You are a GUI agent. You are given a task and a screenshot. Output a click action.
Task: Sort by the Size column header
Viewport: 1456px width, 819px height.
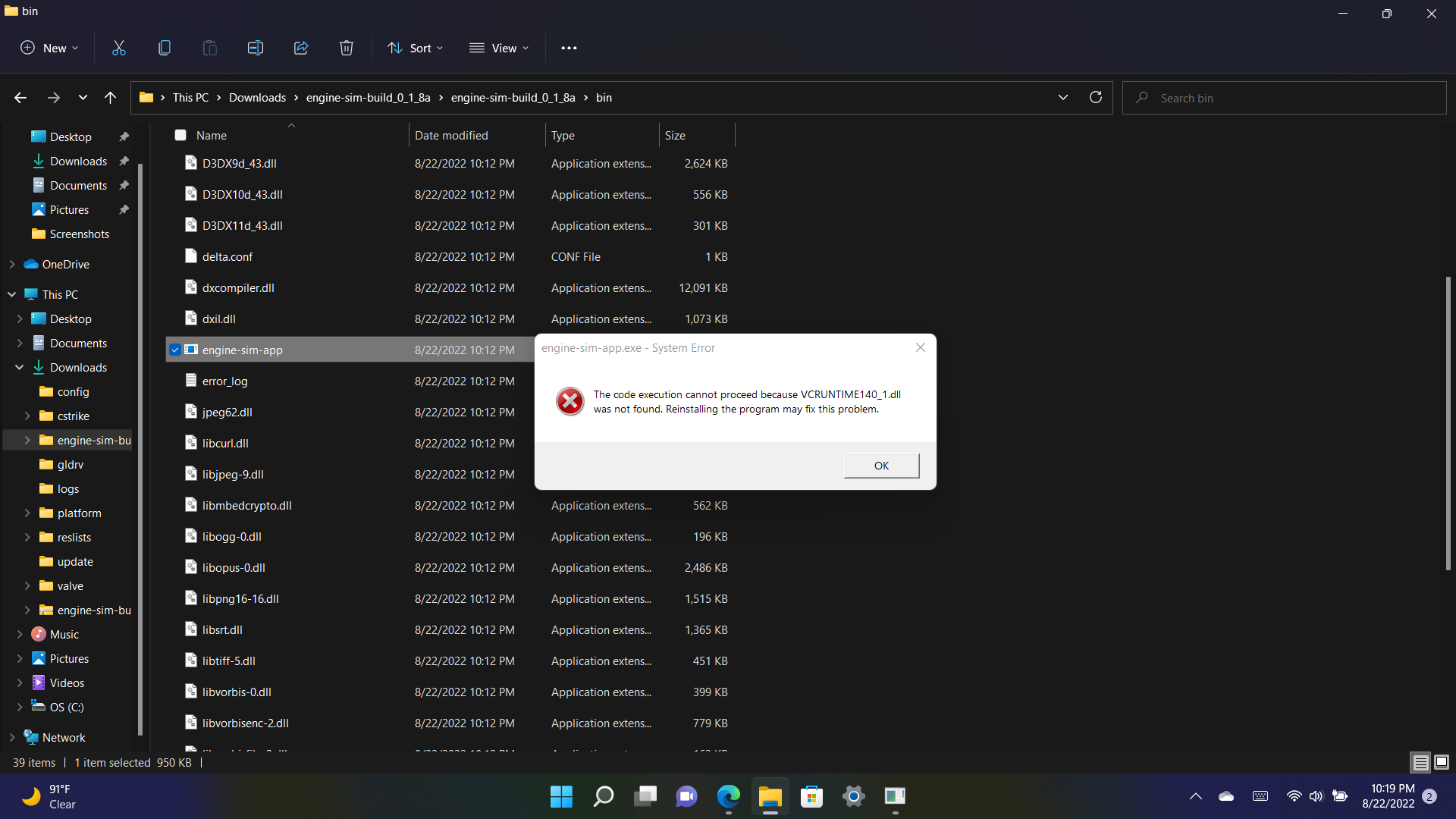point(697,135)
